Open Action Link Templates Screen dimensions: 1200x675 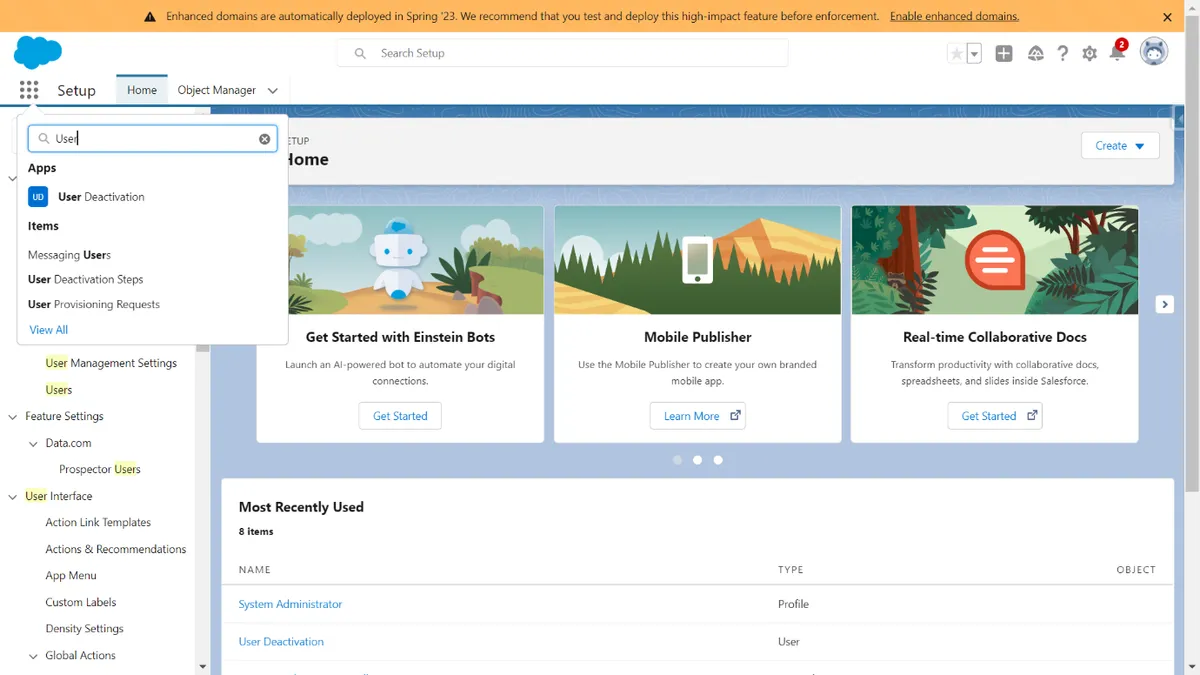pyautogui.click(x=98, y=523)
